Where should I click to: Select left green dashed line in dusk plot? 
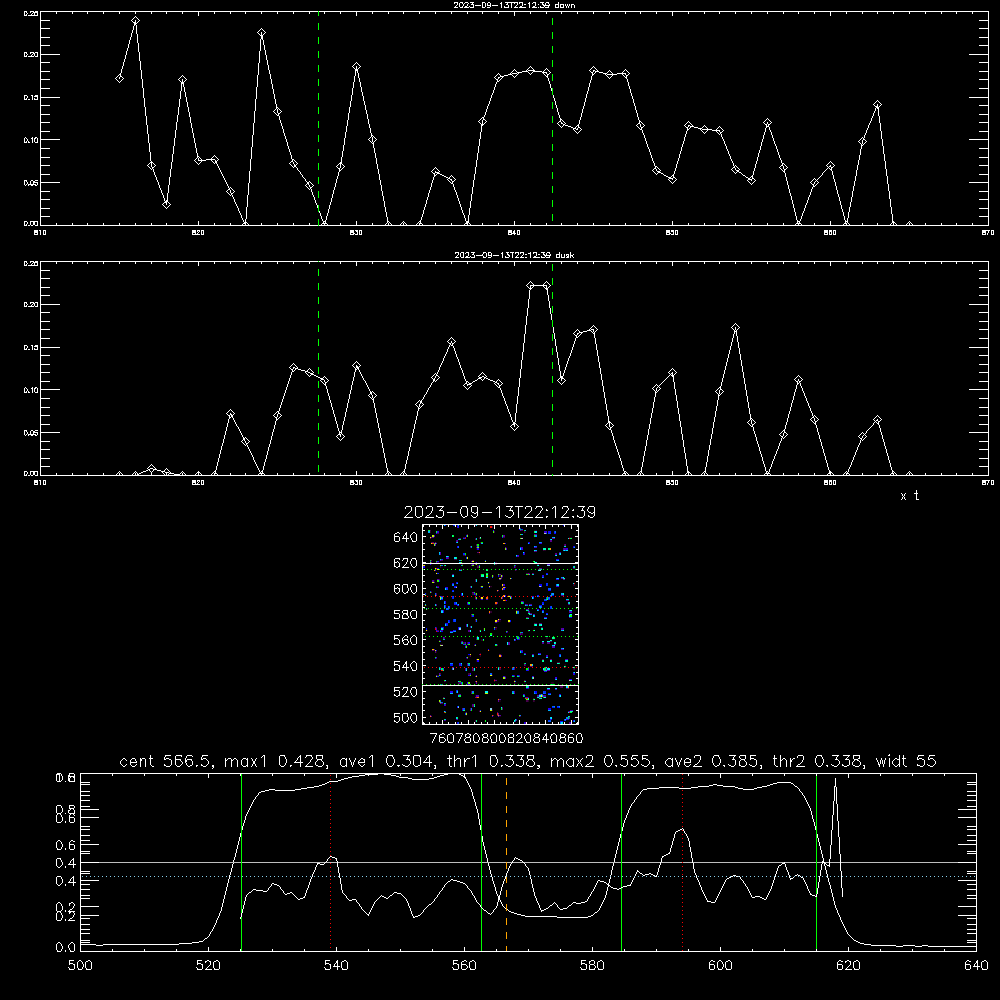click(318, 369)
